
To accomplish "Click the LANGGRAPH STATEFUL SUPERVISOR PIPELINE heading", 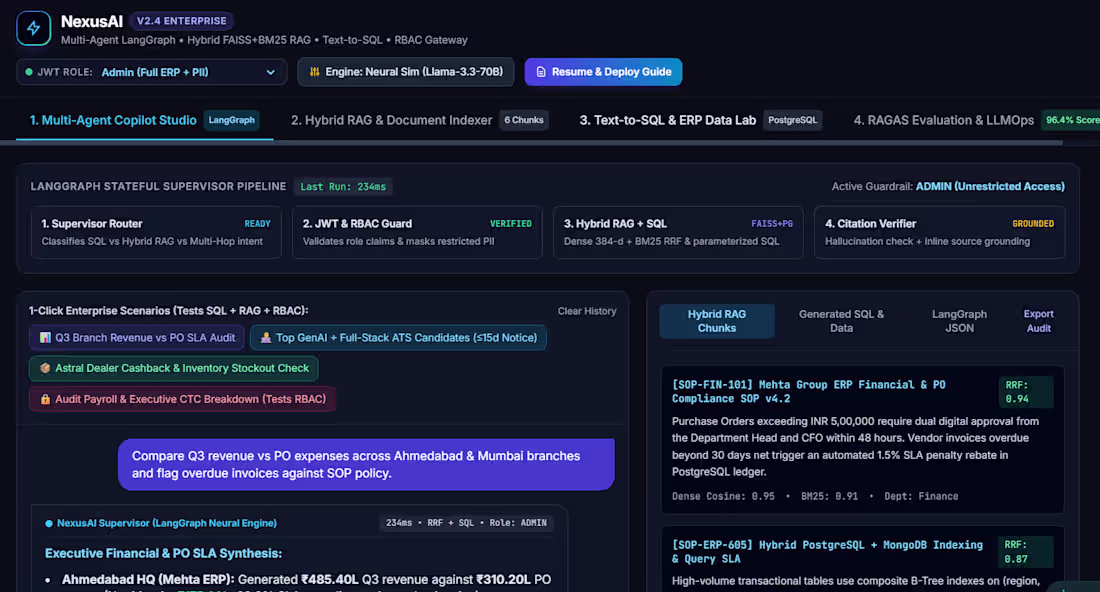I will (158, 187).
